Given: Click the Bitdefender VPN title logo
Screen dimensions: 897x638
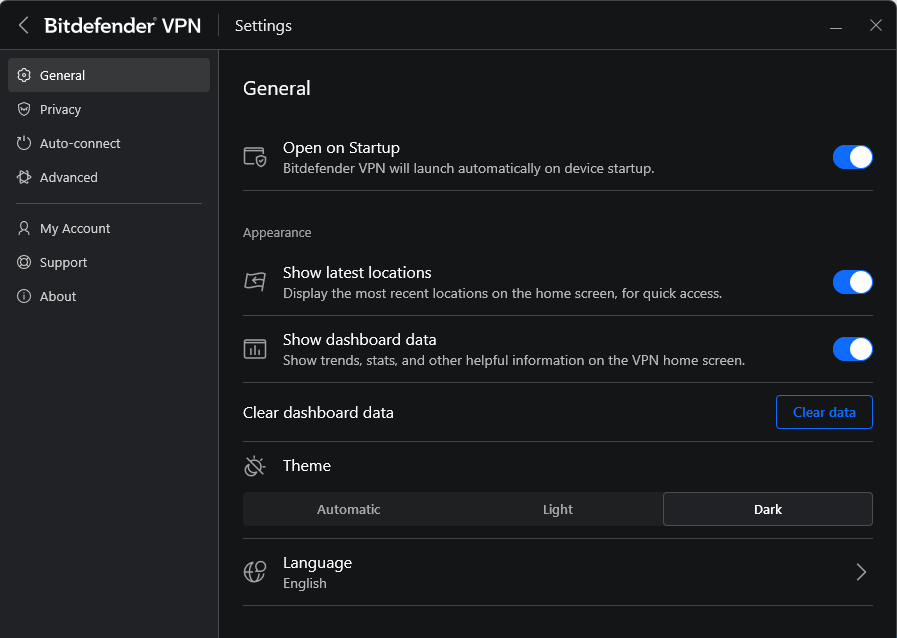Looking at the screenshot, I should [x=122, y=26].
